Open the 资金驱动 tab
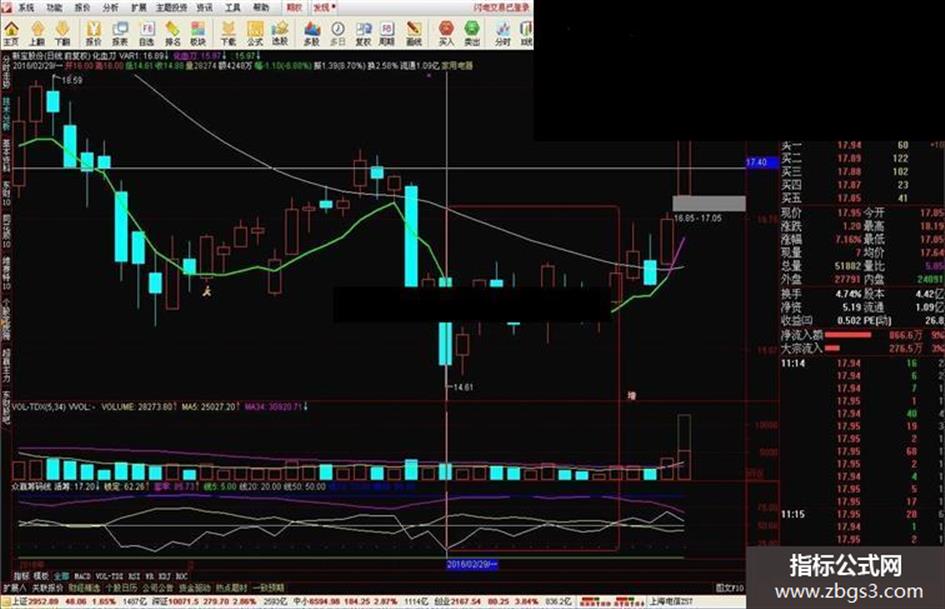Viewport: 945px width, 609px height. 195,587
